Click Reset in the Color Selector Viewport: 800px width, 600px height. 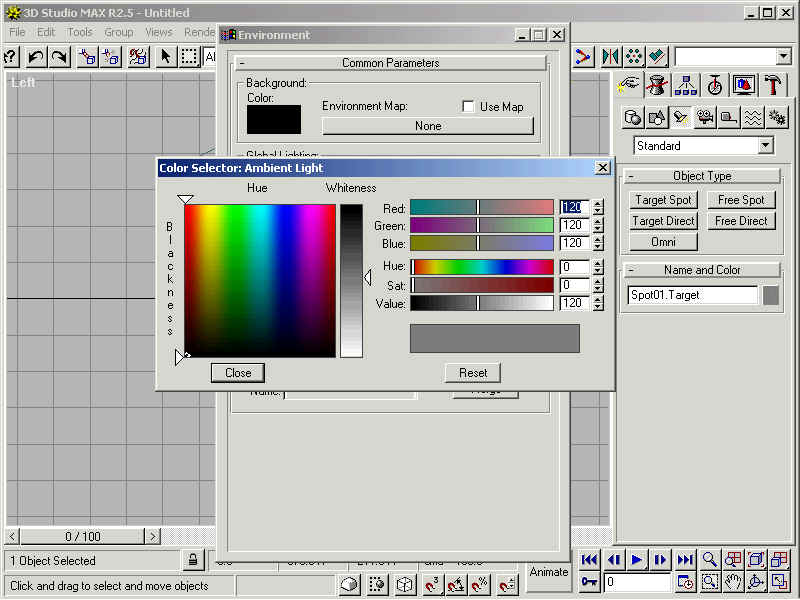point(472,372)
